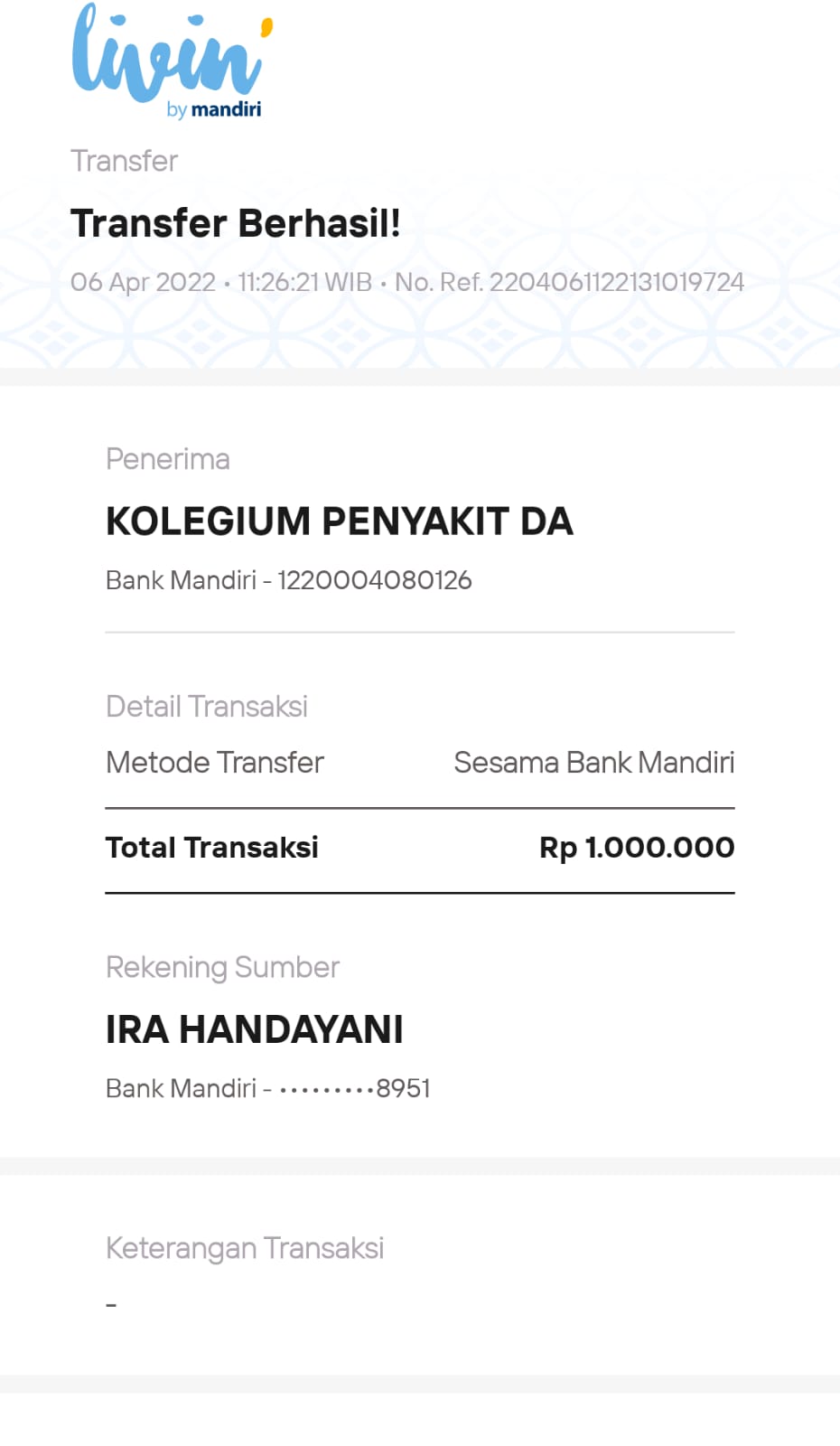The image size is (840, 1446).
Task: Select recipient account number 1220004080126
Action: click(x=374, y=580)
